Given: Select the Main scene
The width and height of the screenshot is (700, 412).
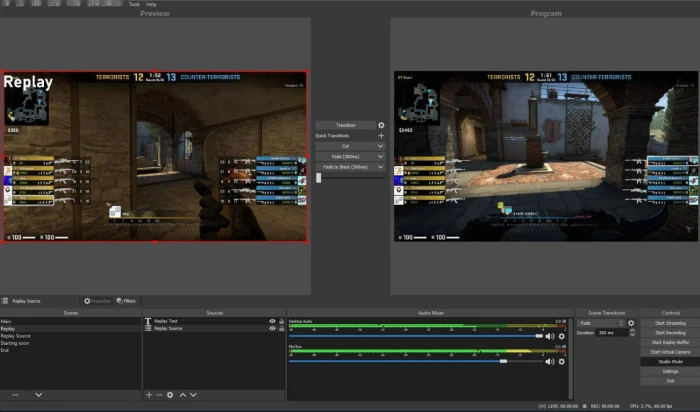Looking at the screenshot, I should [x=71, y=321].
